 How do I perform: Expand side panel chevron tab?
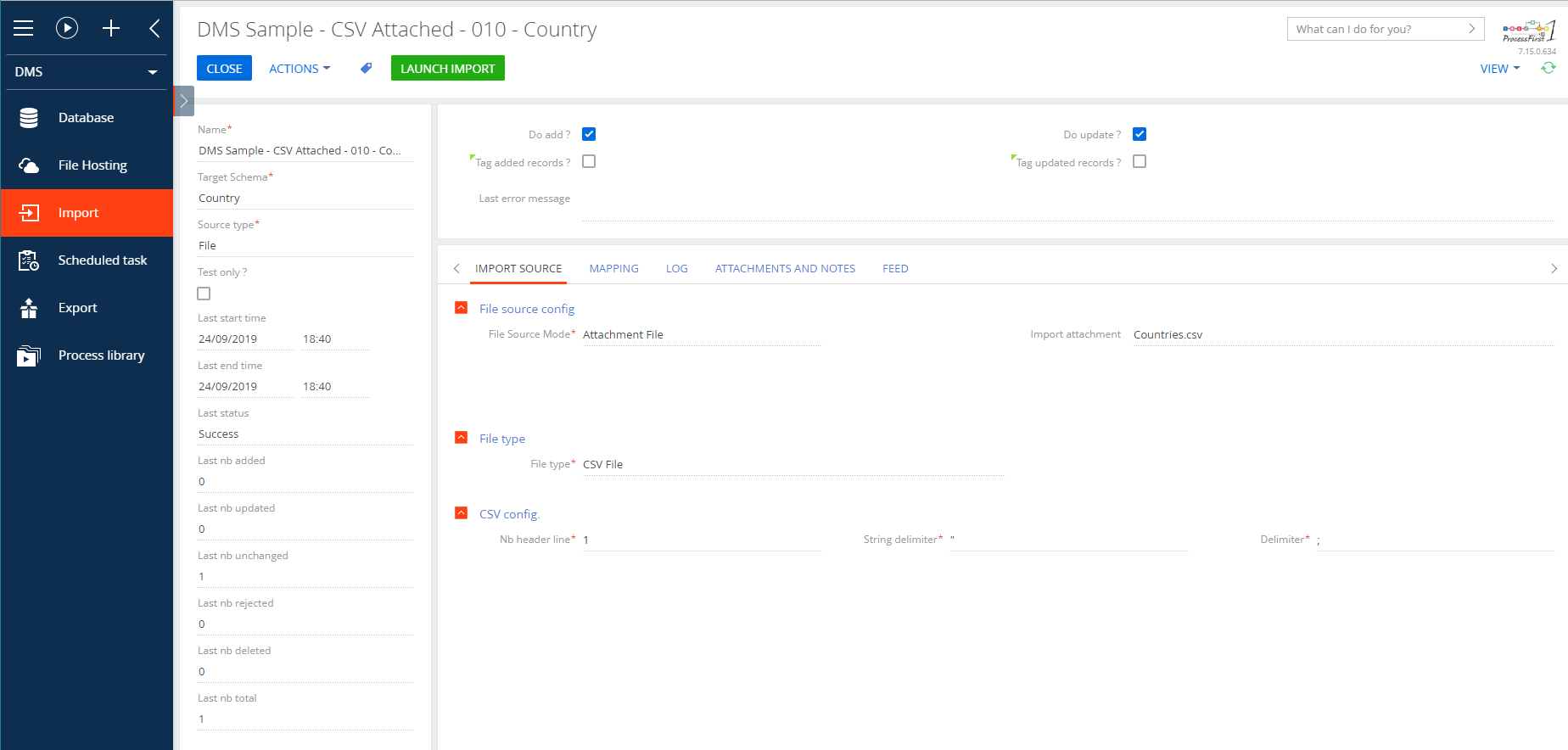tap(183, 101)
